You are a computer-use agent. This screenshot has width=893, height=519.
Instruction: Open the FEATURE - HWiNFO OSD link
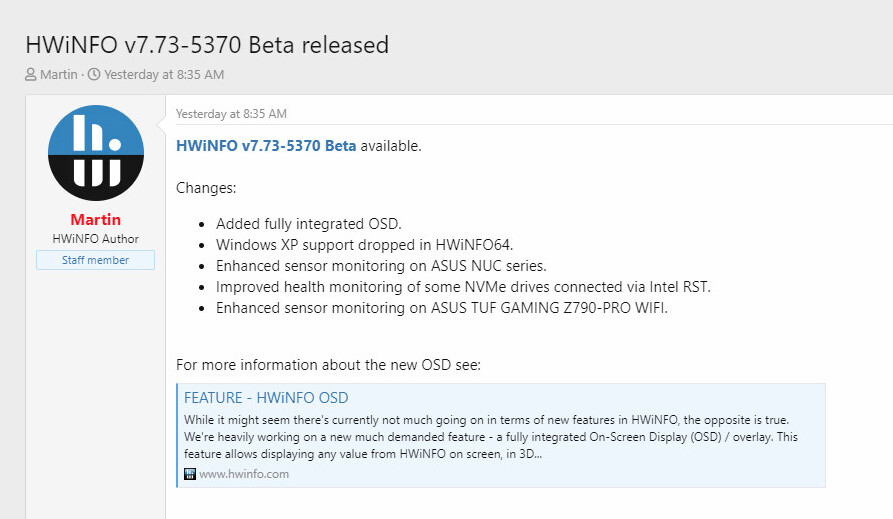pyautogui.click(x=266, y=398)
